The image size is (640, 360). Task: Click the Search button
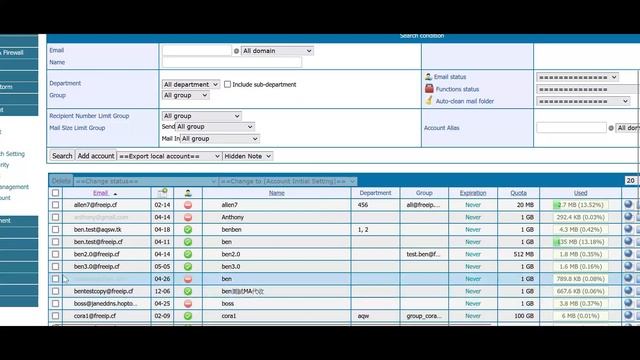(x=62, y=156)
